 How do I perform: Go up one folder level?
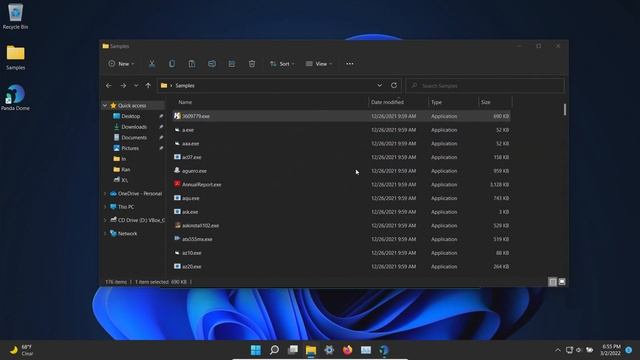[148, 85]
